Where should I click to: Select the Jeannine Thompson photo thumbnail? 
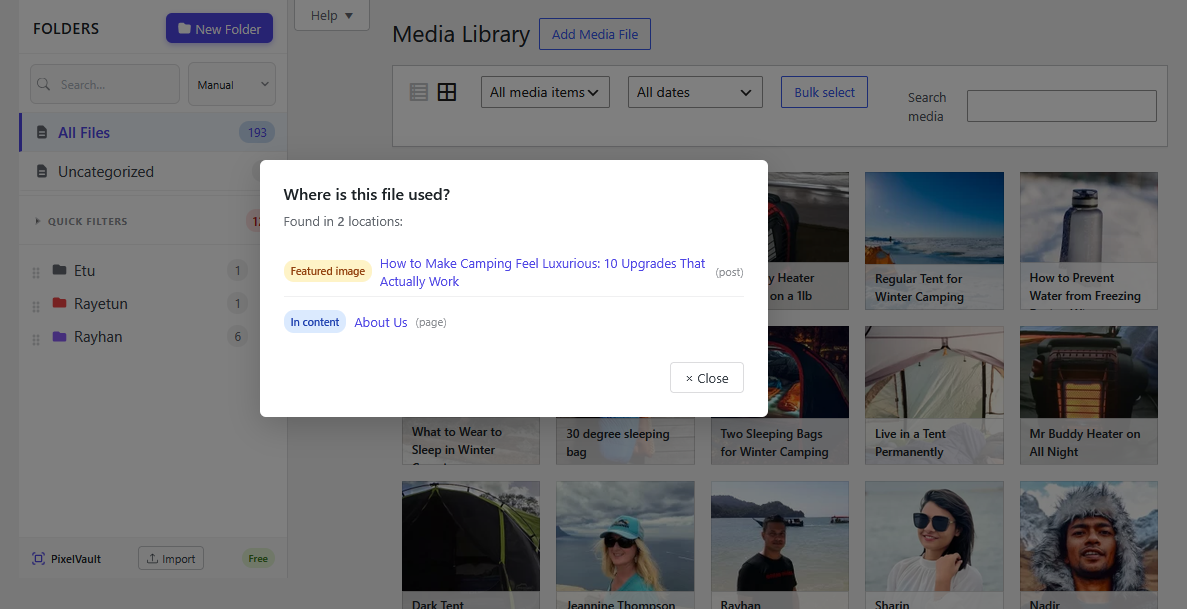click(x=625, y=545)
